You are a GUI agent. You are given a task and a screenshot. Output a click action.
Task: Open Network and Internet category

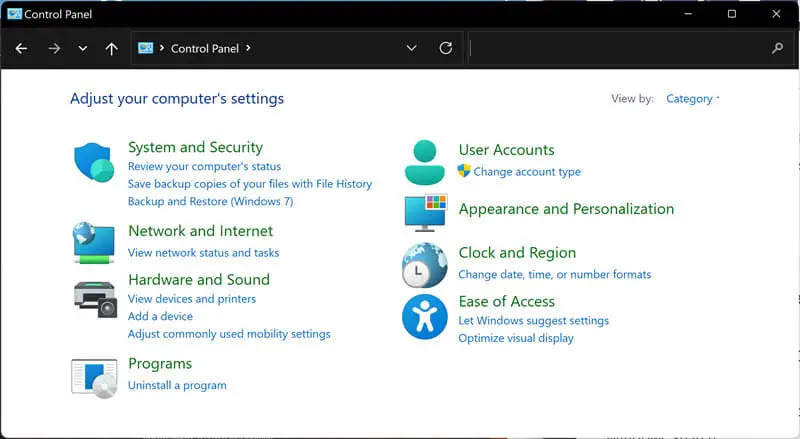point(201,231)
